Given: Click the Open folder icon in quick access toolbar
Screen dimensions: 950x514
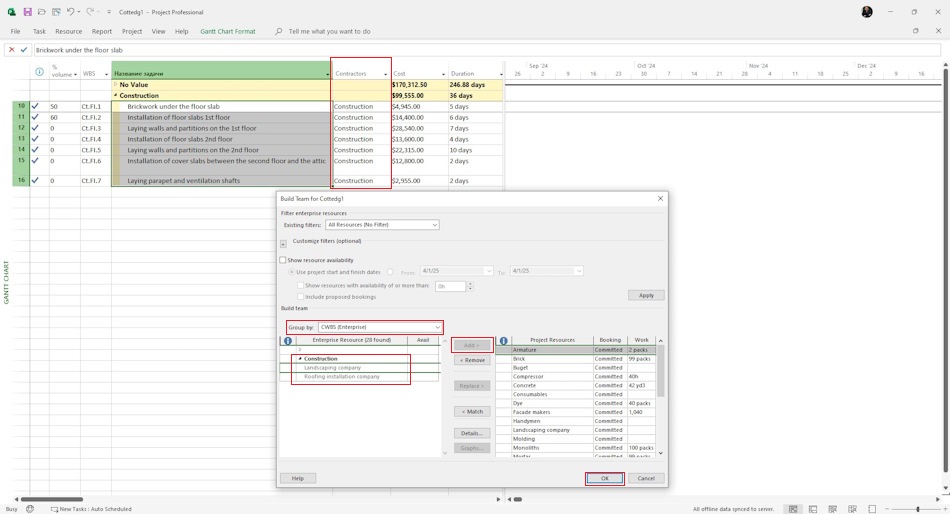Looking at the screenshot, I should click(x=42, y=12).
